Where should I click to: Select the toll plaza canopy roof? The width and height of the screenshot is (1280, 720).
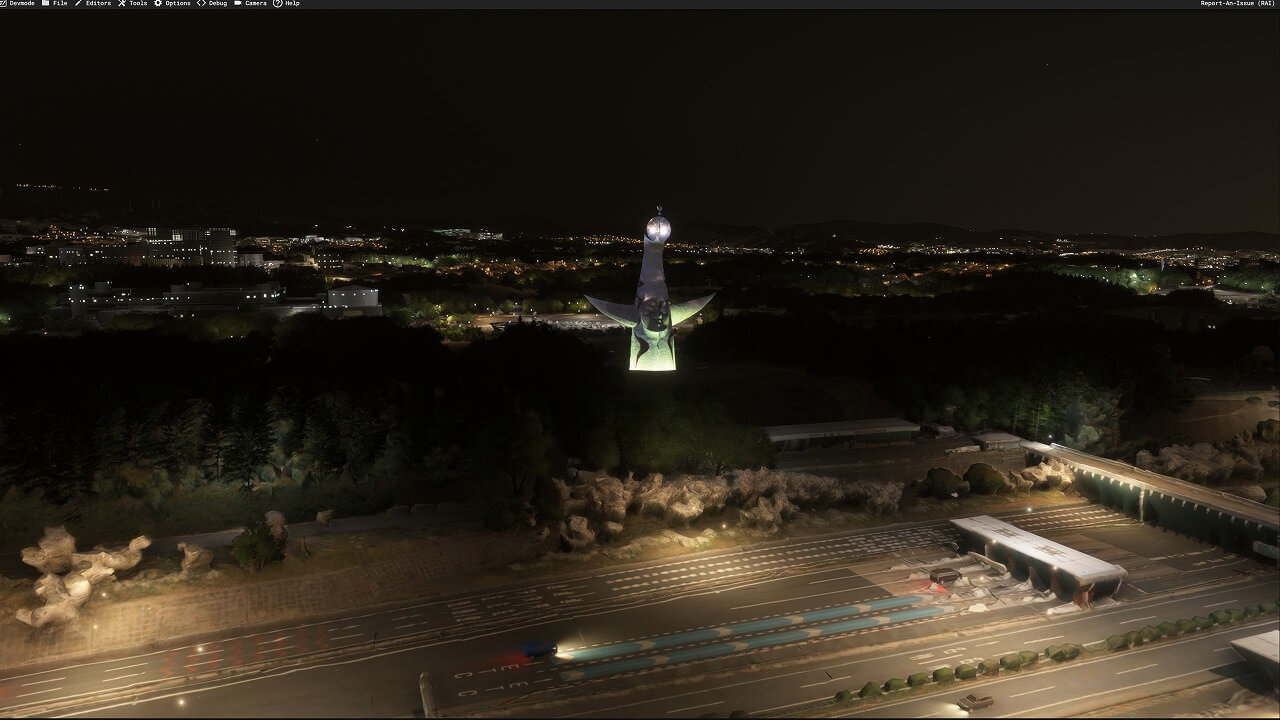click(x=1035, y=546)
